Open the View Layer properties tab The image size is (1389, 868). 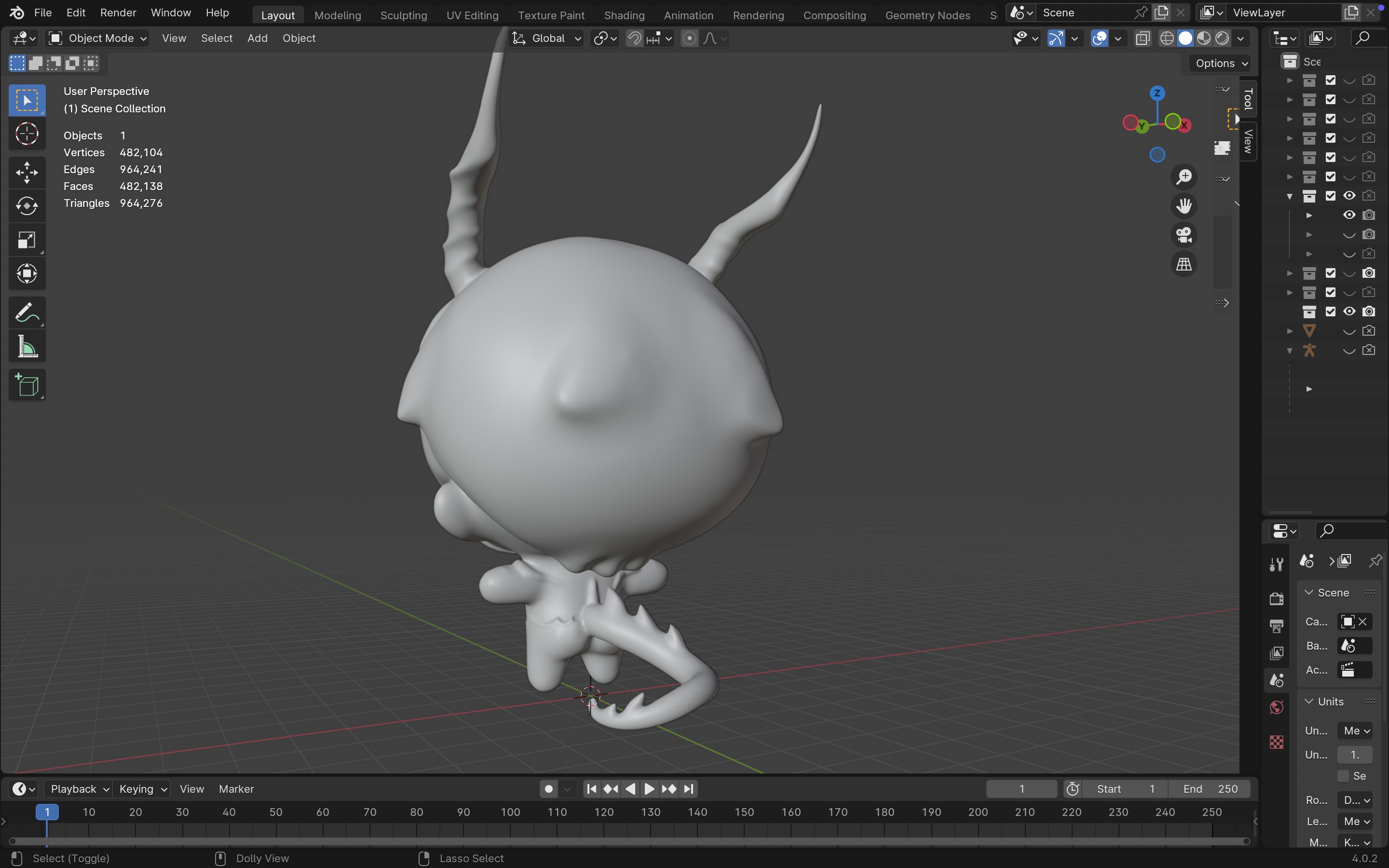(x=1277, y=653)
